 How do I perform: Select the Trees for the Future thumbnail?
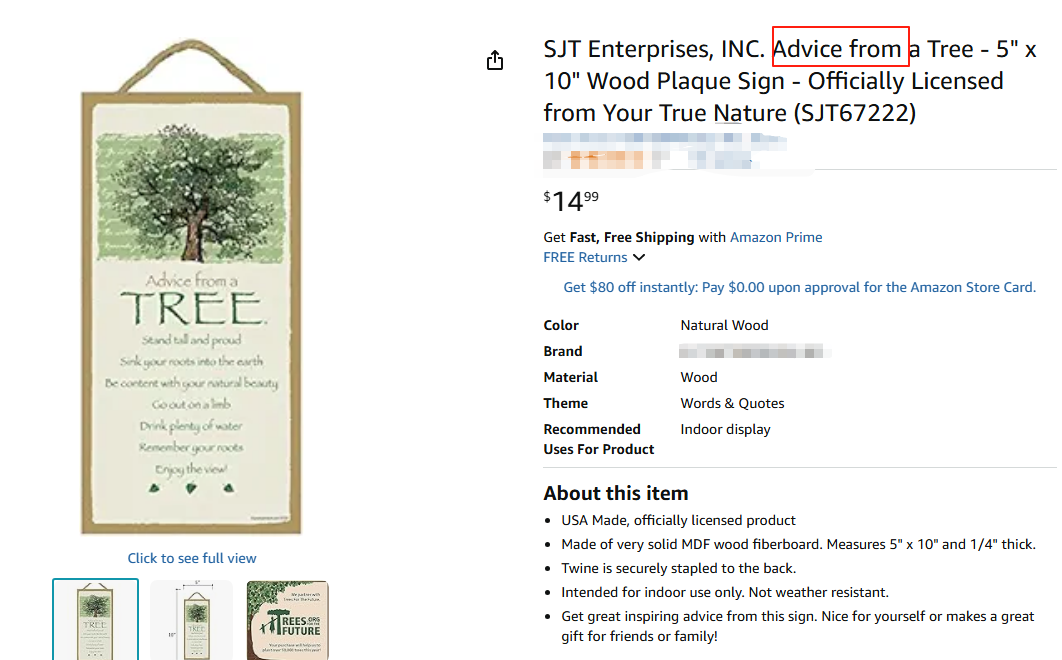(x=287, y=619)
